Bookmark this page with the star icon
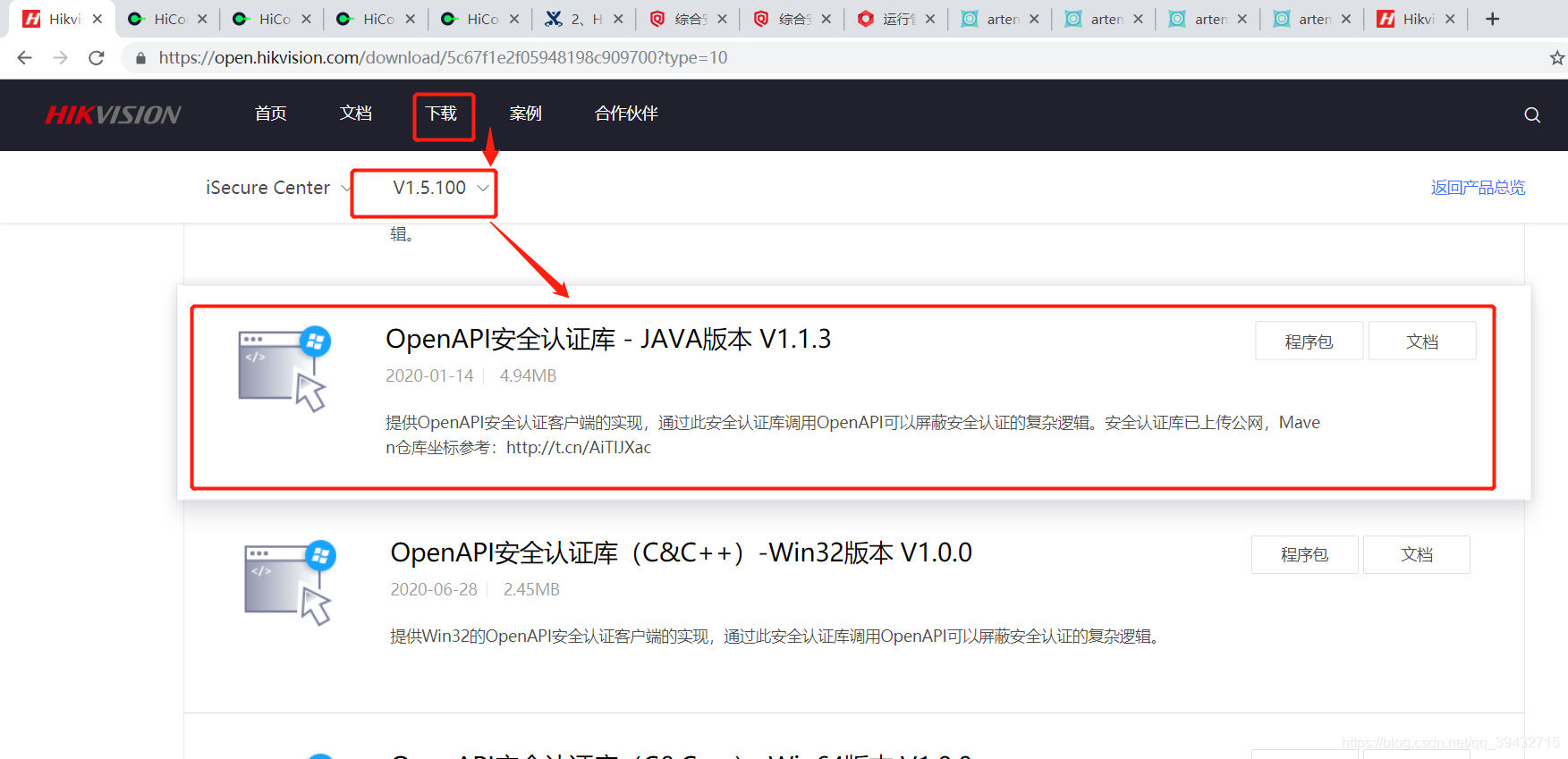 (x=1556, y=58)
